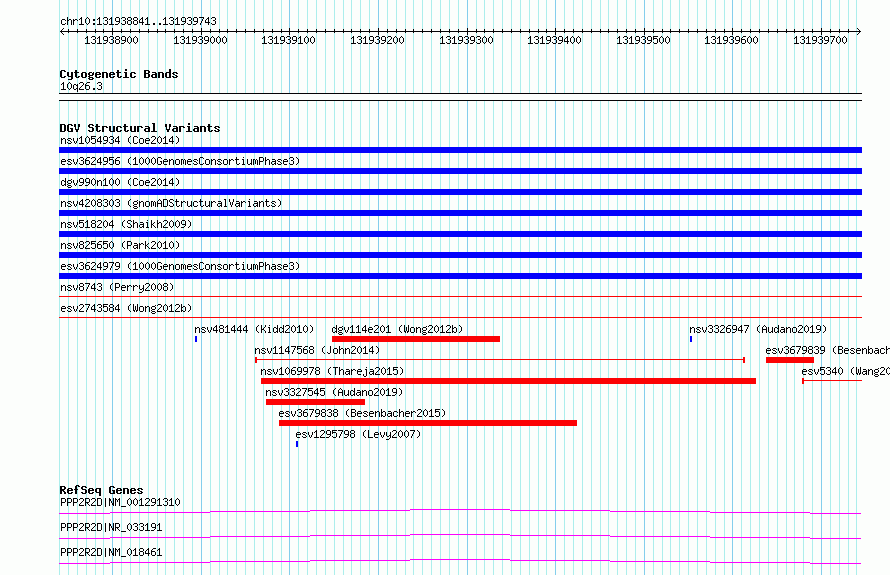
Task: Open nsv825650 (Park2010) variant label
Action: [x=120, y=245]
